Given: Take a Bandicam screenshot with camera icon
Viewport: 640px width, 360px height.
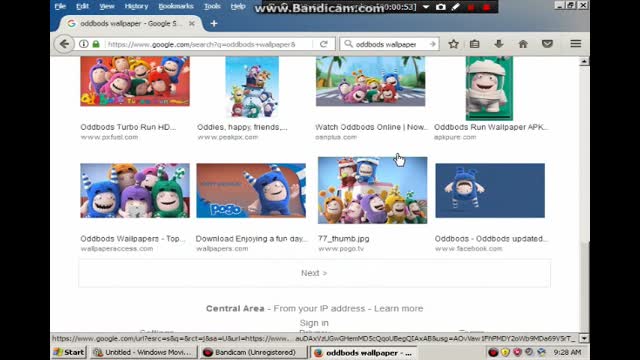Looking at the screenshot, I should (x=440, y=7).
